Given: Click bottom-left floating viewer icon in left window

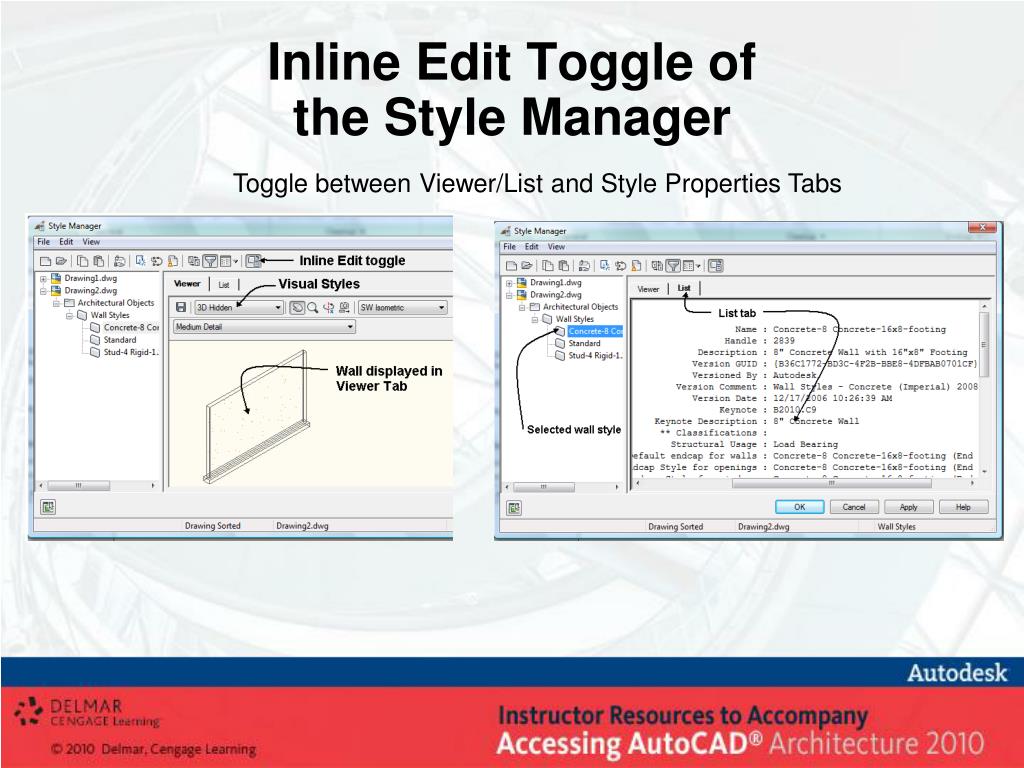Looking at the screenshot, I should point(48,507).
